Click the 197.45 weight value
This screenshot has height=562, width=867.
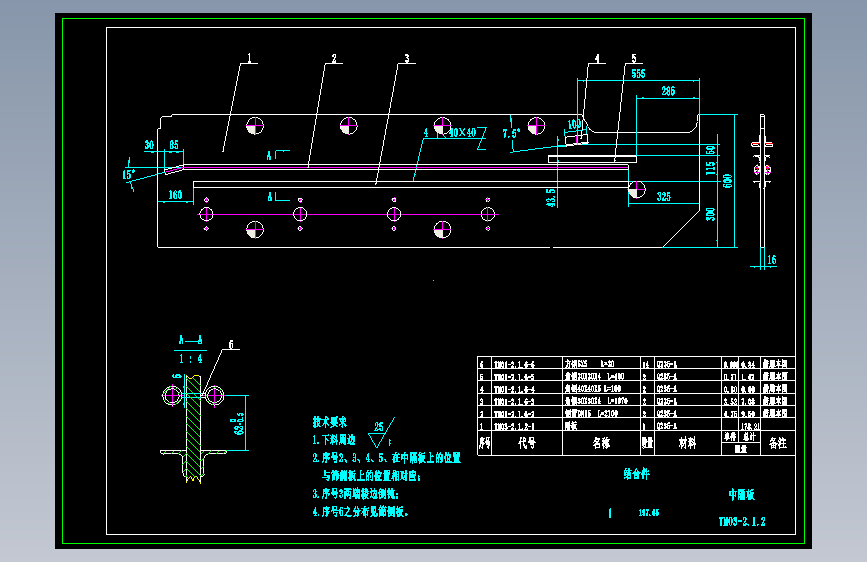(x=649, y=513)
